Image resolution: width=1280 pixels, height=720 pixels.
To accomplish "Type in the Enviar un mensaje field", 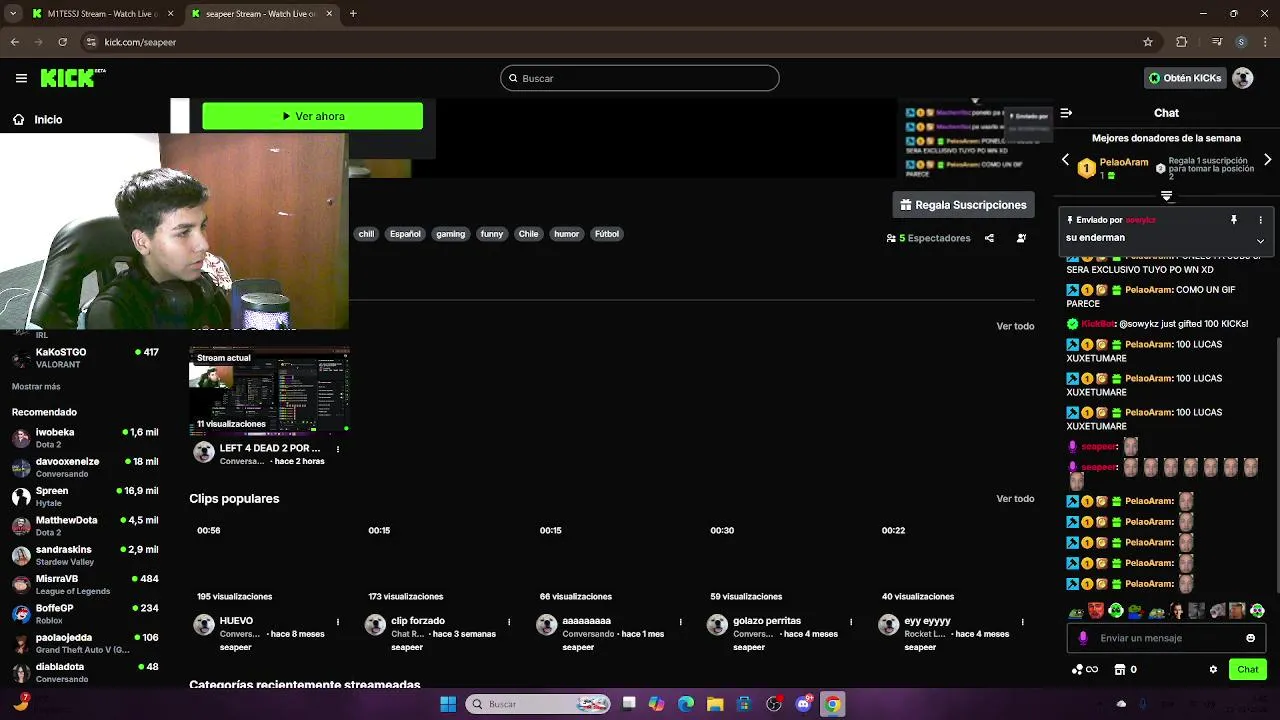I will (1166, 638).
